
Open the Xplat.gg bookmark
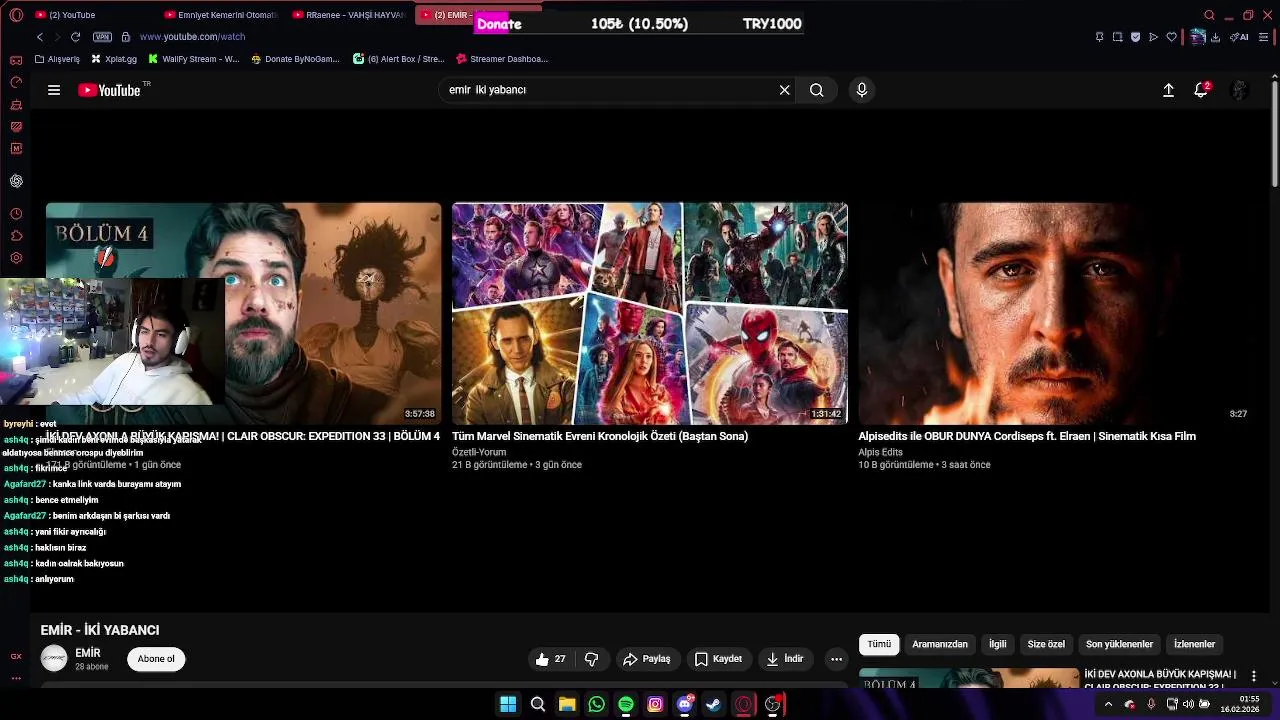pyautogui.click(x=114, y=59)
